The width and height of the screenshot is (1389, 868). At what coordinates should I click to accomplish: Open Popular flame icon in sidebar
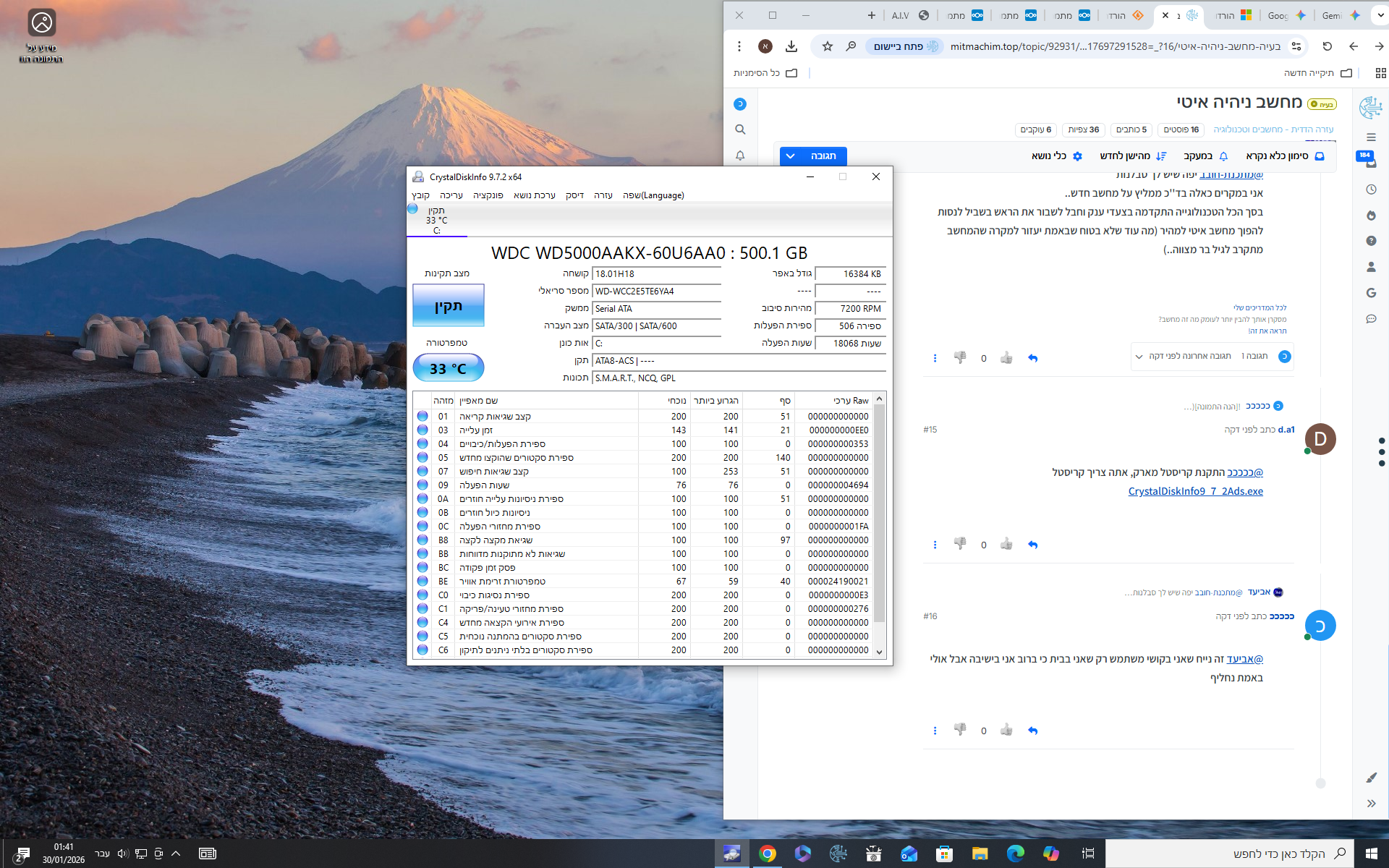pos(1371,216)
